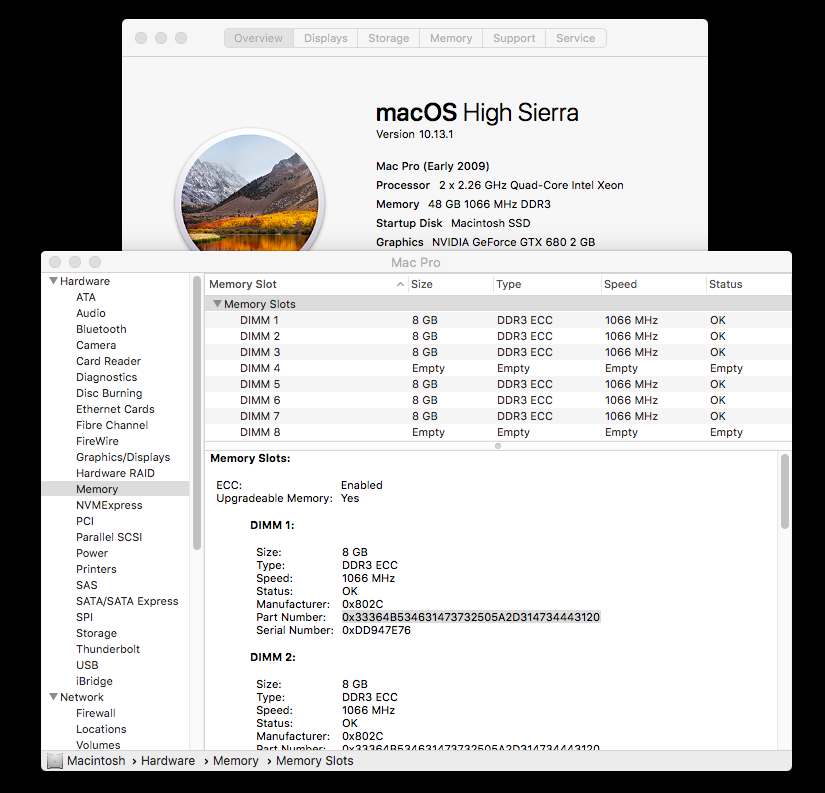Open the Memory tab in About window
Viewport: 825px width, 793px height.
click(451, 38)
